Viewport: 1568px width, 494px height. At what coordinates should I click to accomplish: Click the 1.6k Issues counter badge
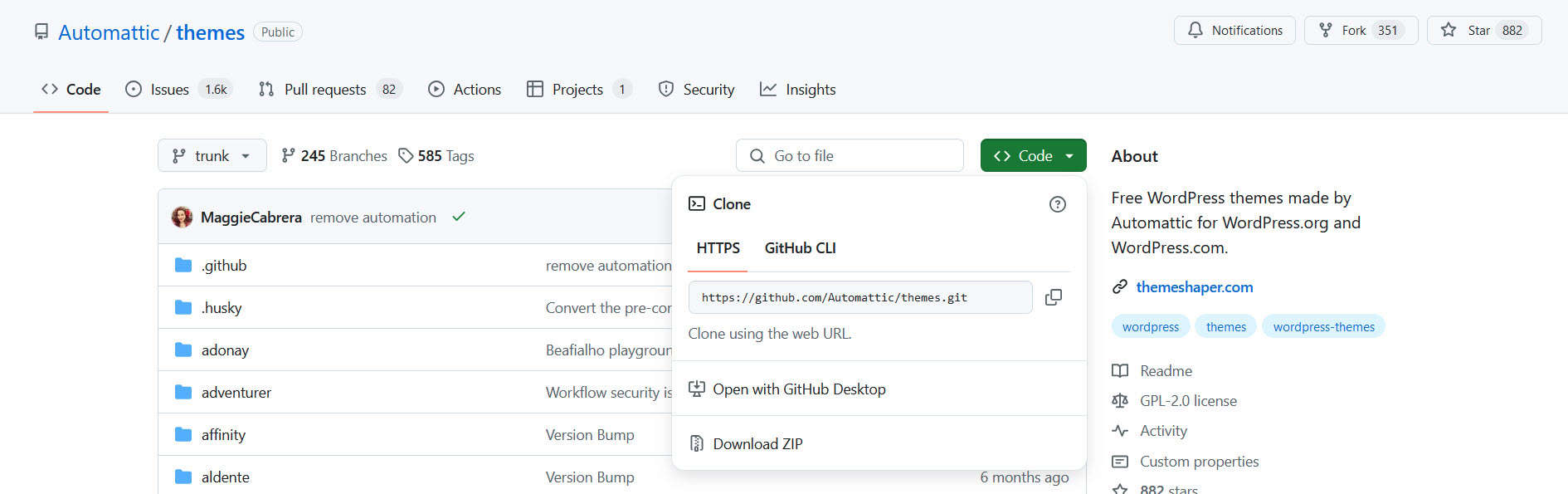coord(216,89)
